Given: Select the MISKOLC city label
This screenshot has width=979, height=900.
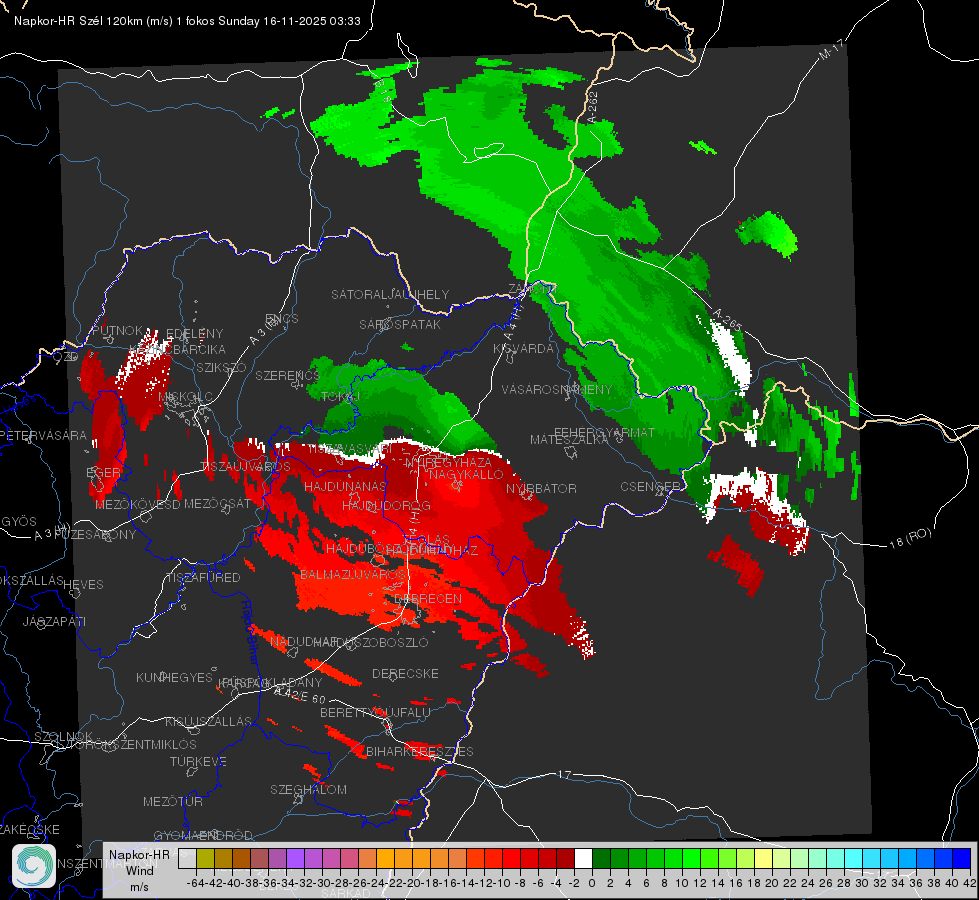Looking at the screenshot, I should click(185, 397).
